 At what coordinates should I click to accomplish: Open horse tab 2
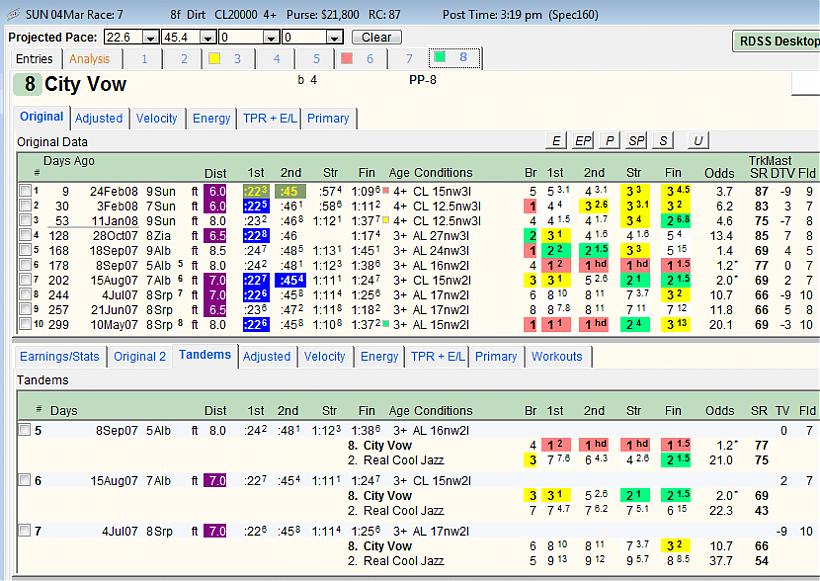184,59
